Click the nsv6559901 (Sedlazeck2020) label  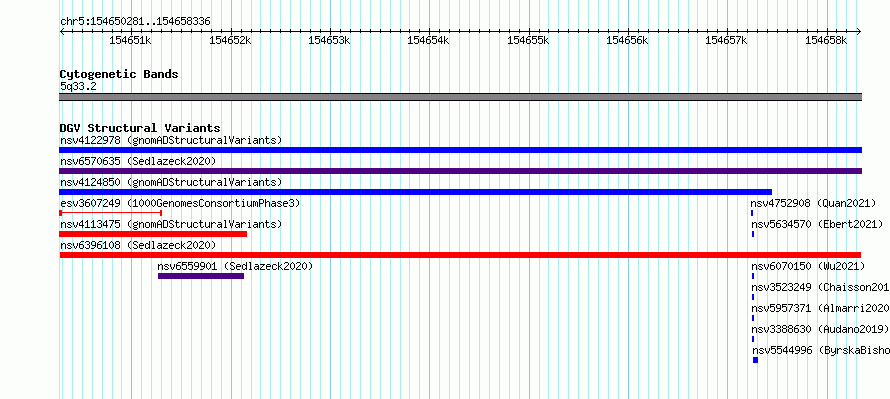pos(235,266)
